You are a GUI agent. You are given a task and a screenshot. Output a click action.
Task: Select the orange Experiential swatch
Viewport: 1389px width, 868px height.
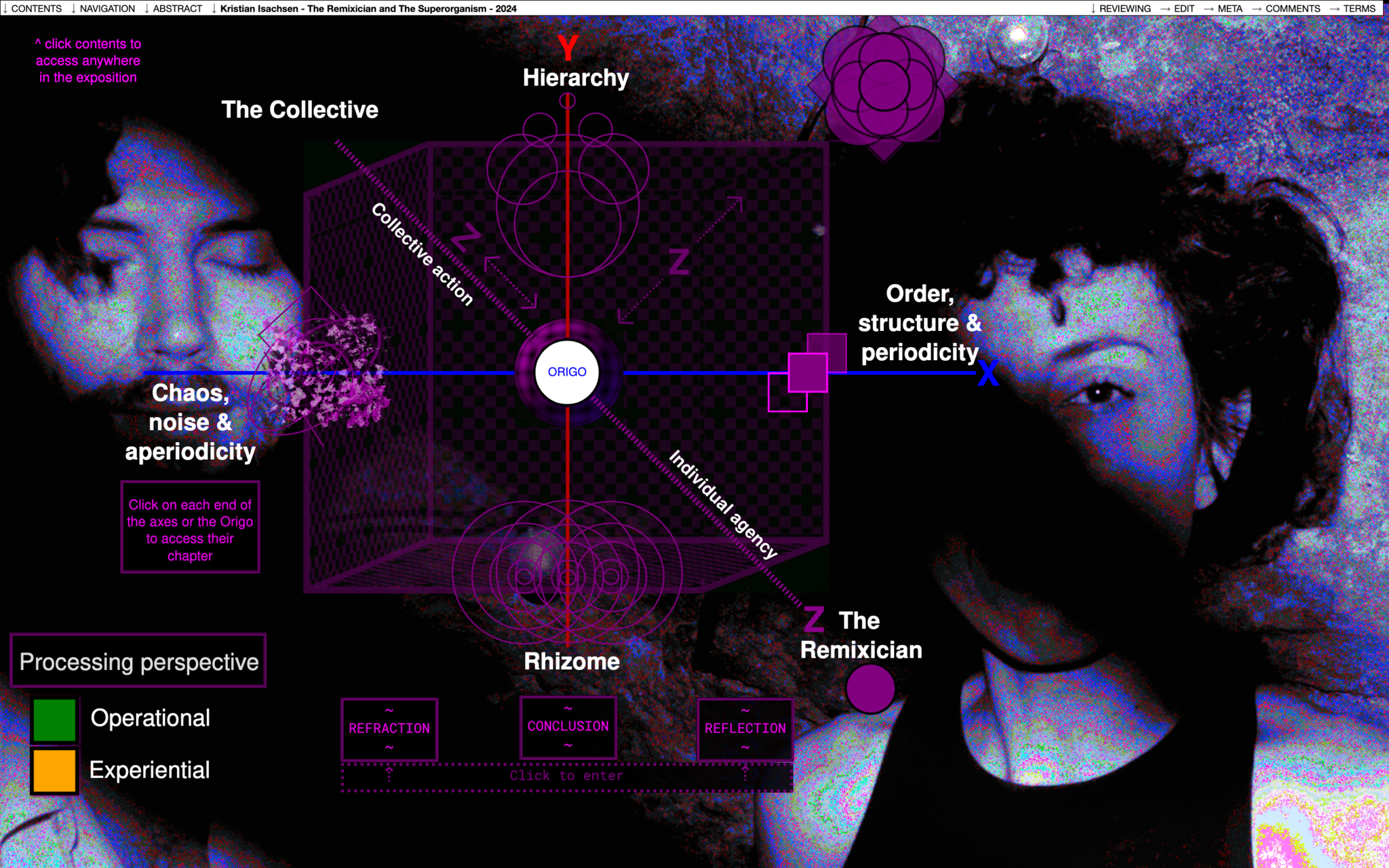54,770
